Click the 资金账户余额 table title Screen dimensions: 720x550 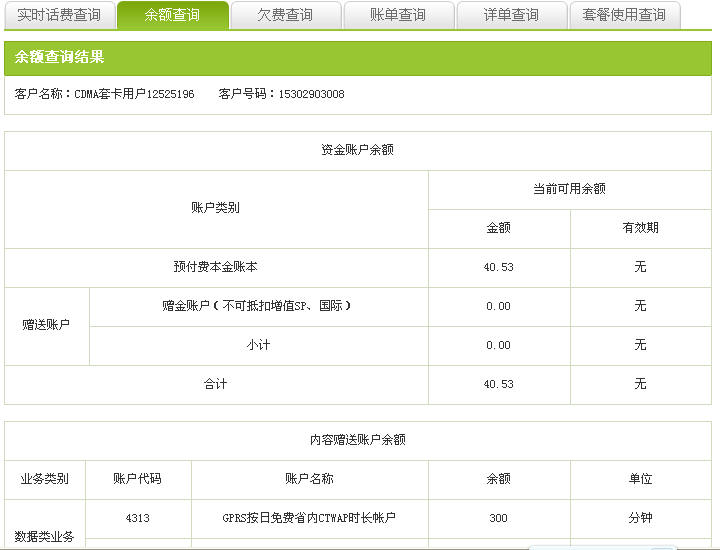point(357,150)
